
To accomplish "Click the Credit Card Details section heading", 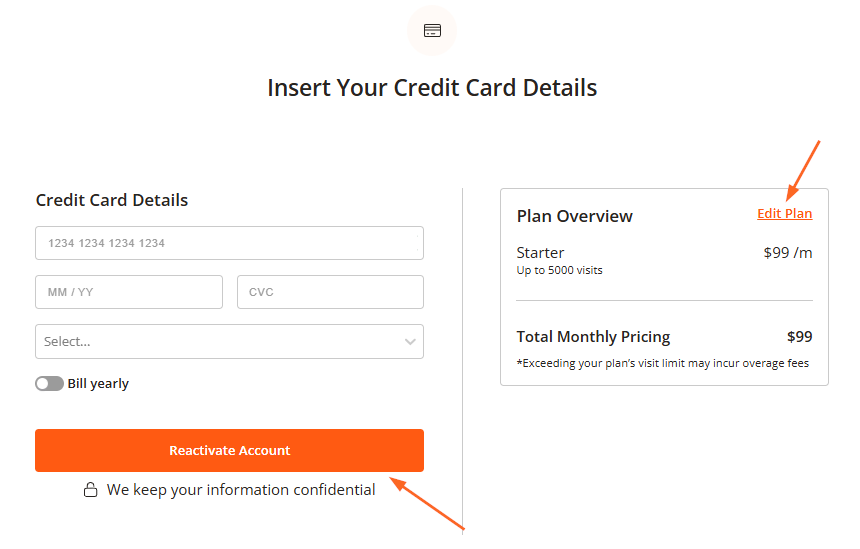I will tap(112, 200).
